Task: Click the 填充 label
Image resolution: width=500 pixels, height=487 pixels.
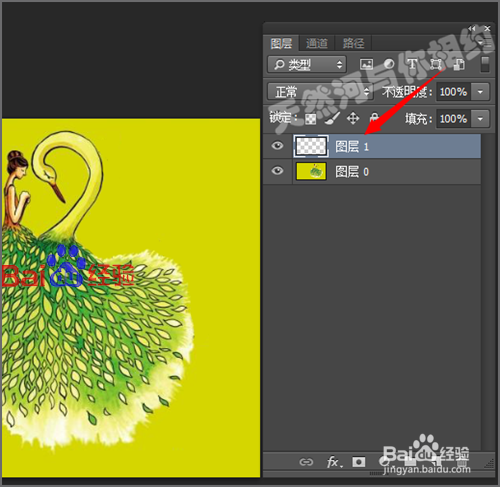Action: tap(418, 119)
